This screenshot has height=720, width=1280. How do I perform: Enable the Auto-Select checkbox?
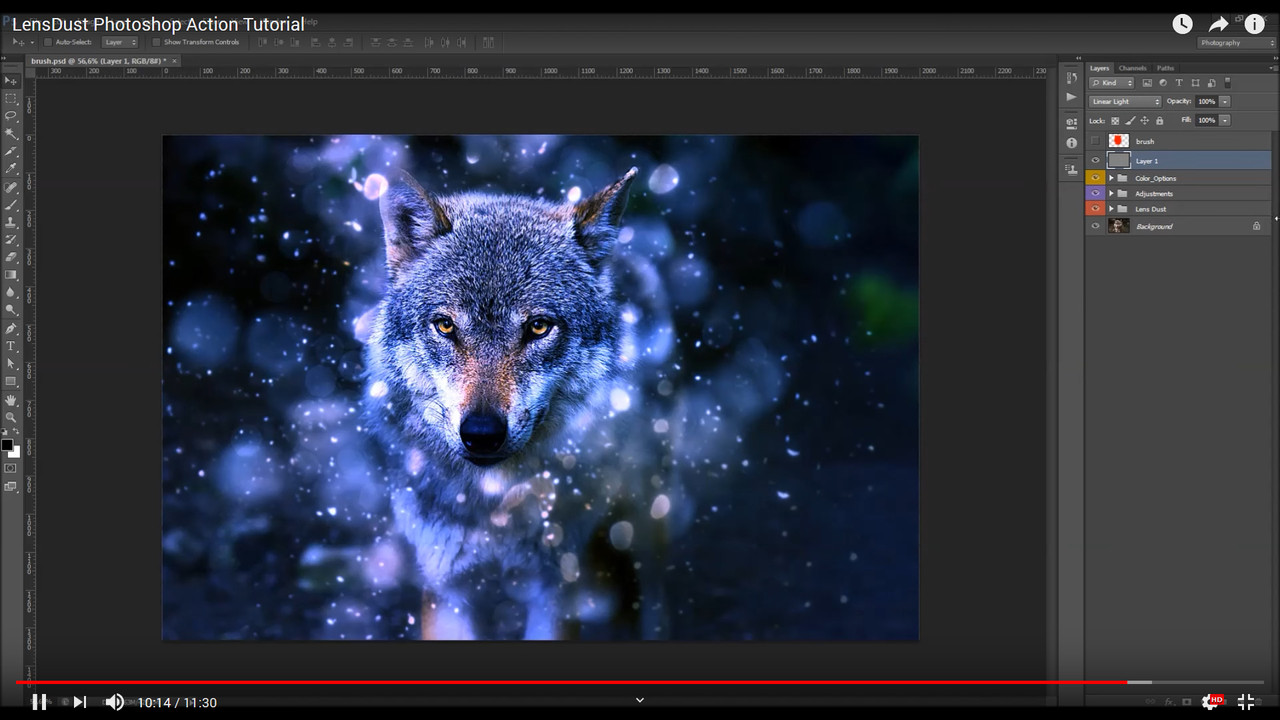click(x=48, y=42)
